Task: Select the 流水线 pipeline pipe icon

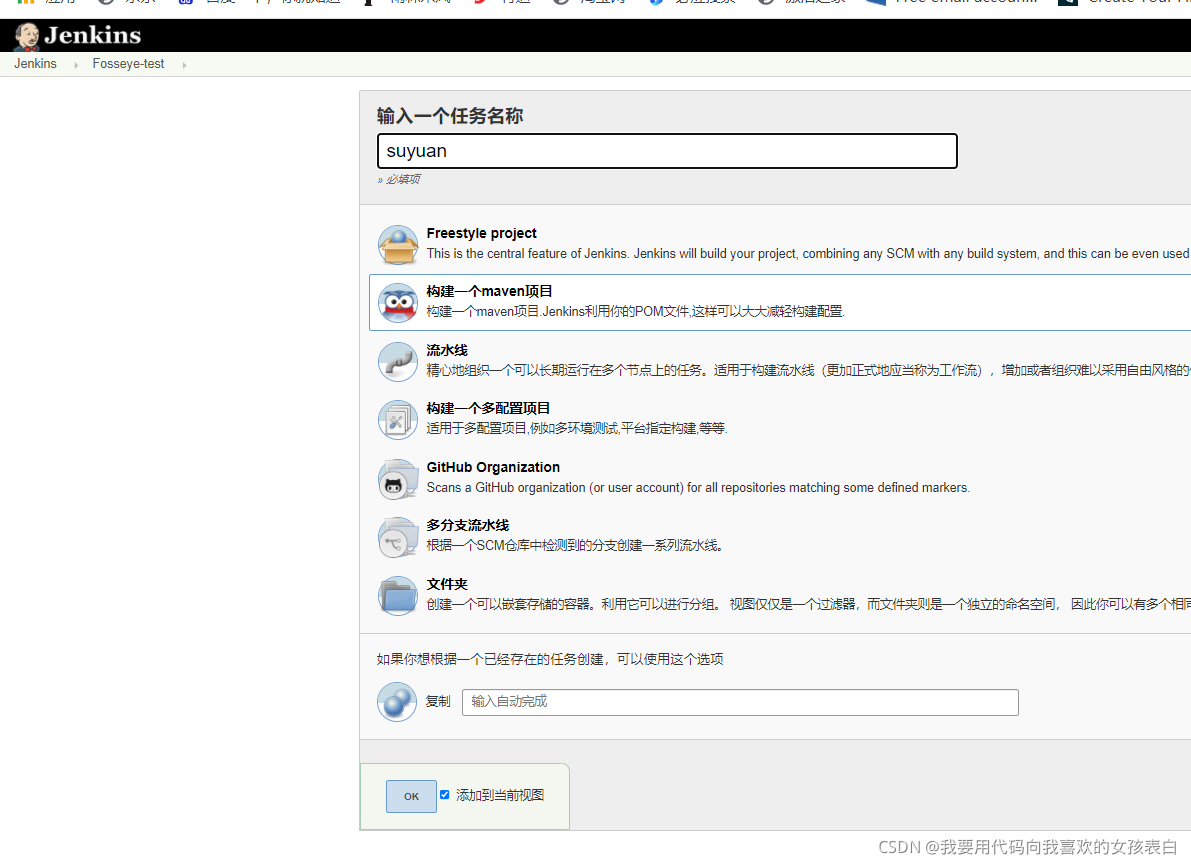Action: (398, 362)
